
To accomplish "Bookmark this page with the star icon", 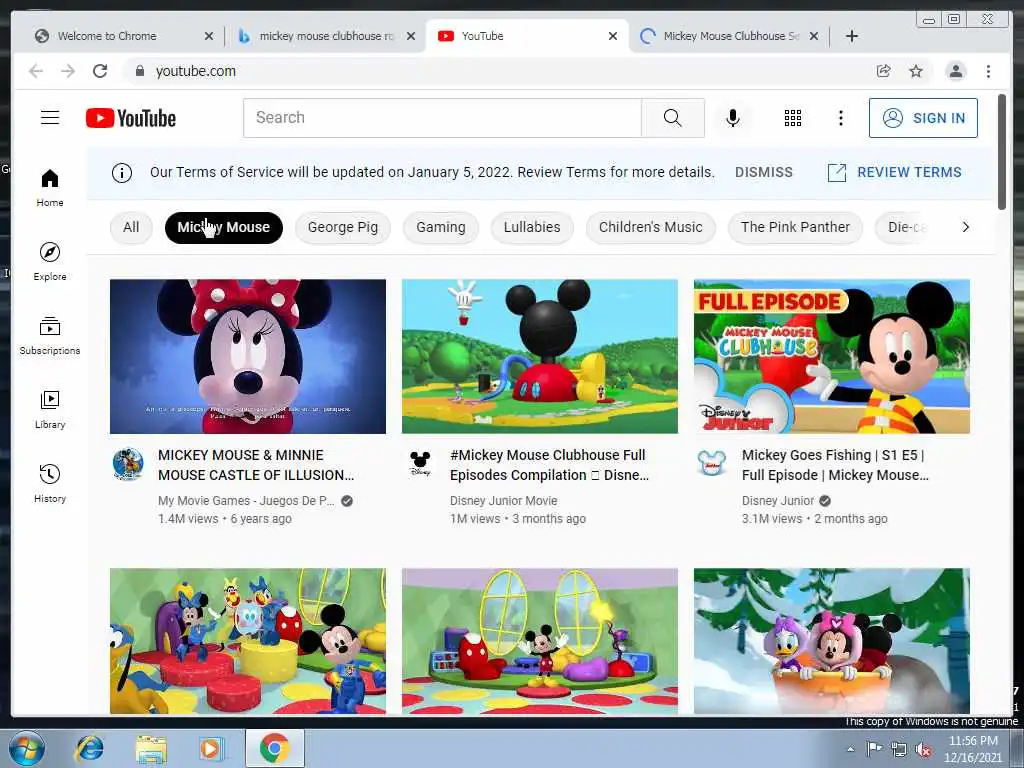I will pos(916,71).
